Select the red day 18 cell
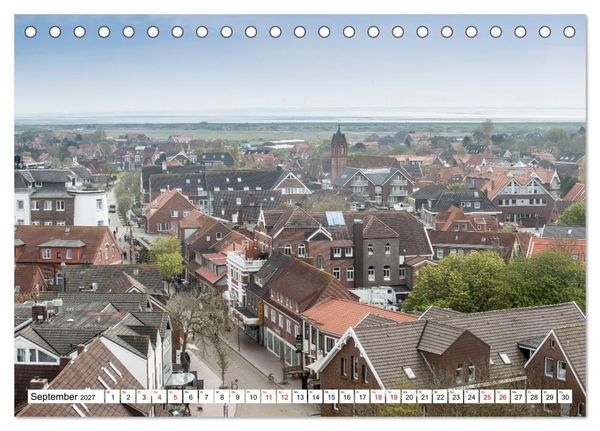This screenshot has height=431, width=600. coord(378,397)
